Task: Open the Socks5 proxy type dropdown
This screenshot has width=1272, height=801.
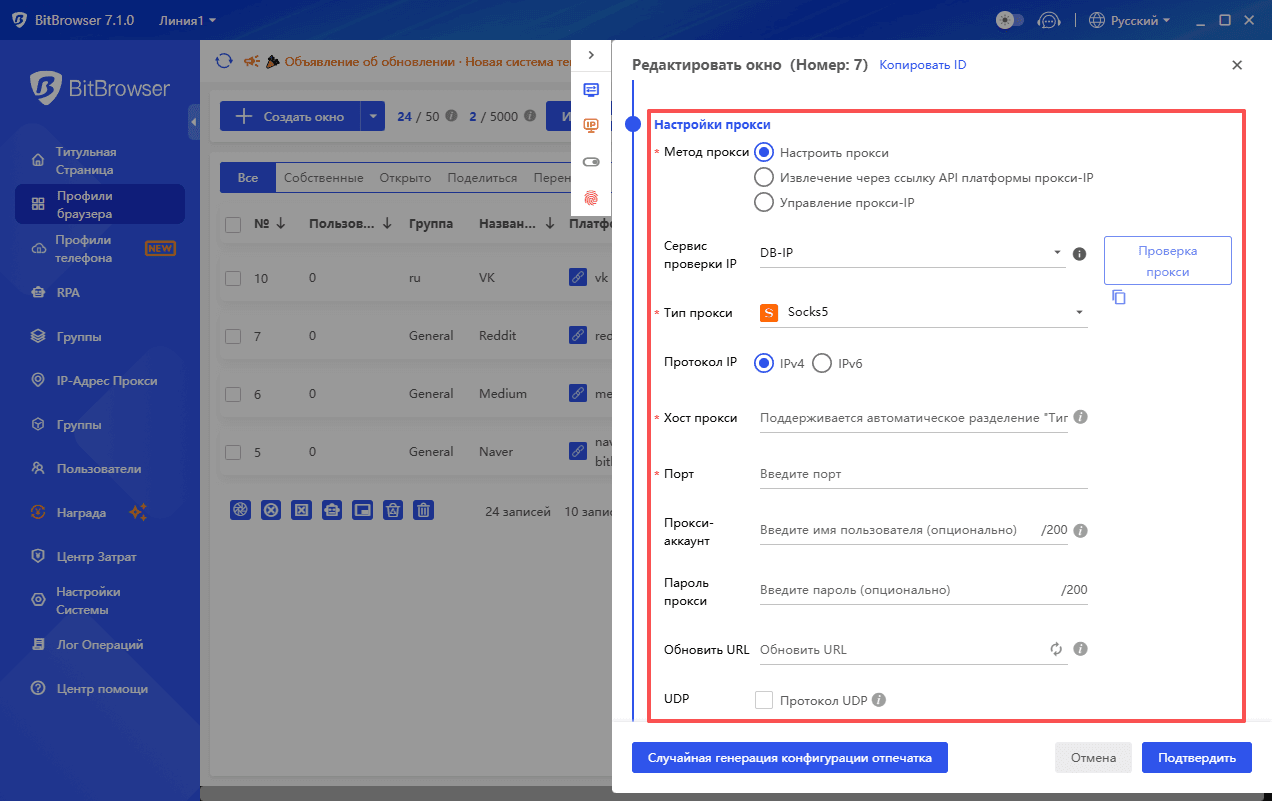Action: [921, 312]
